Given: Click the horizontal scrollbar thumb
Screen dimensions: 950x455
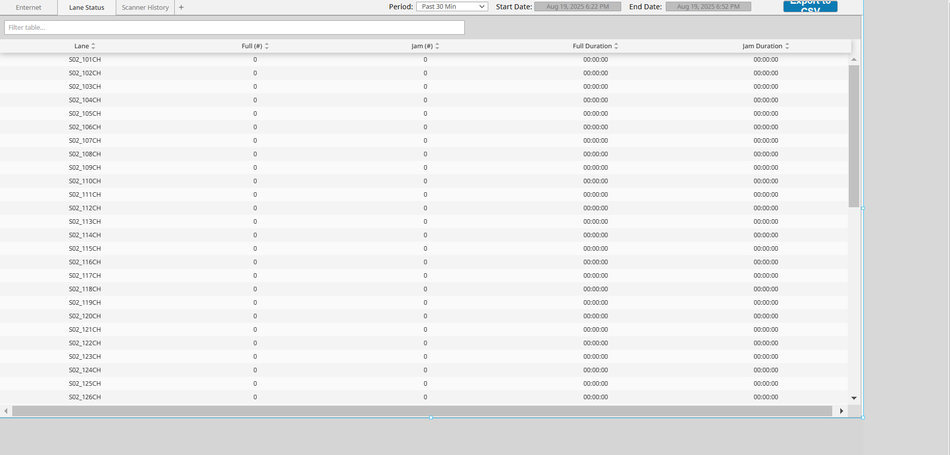Looking at the screenshot, I should coord(420,411).
